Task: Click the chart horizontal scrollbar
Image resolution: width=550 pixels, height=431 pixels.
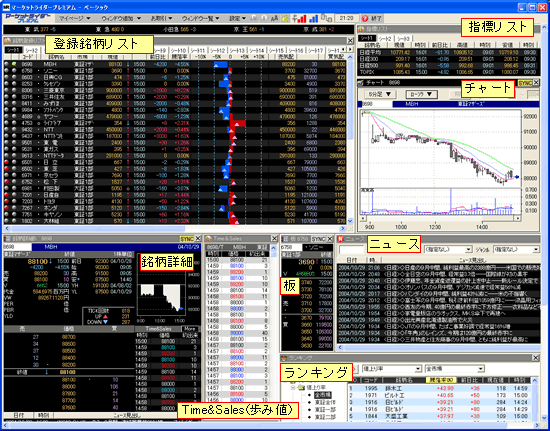Action: click(440, 218)
